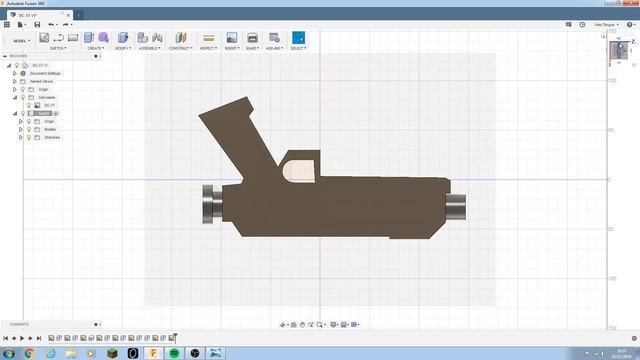640x360 pixels.
Task: Open a new design tab with plus
Action: coord(79,16)
